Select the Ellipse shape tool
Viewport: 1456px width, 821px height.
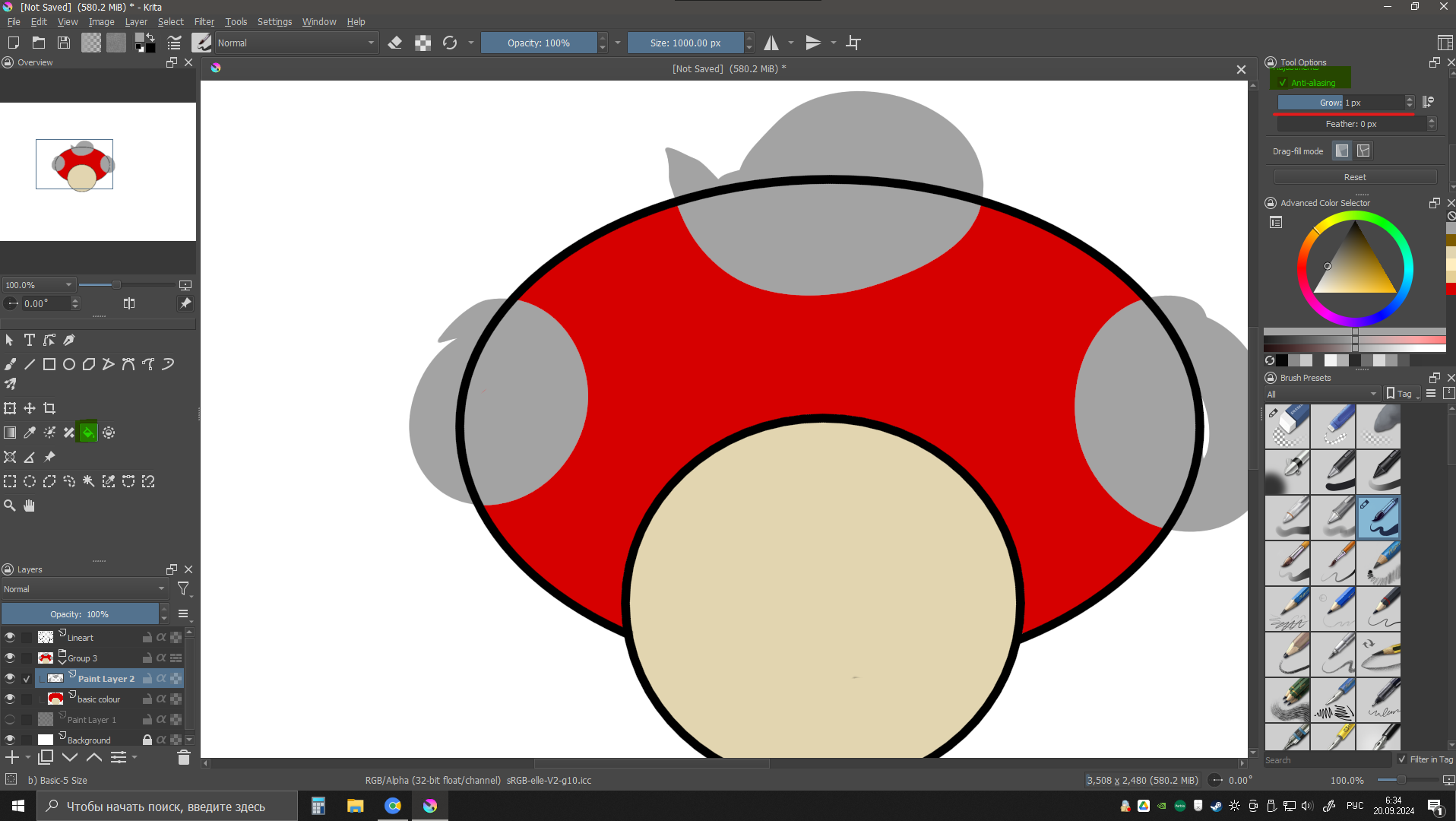point(69,364)
